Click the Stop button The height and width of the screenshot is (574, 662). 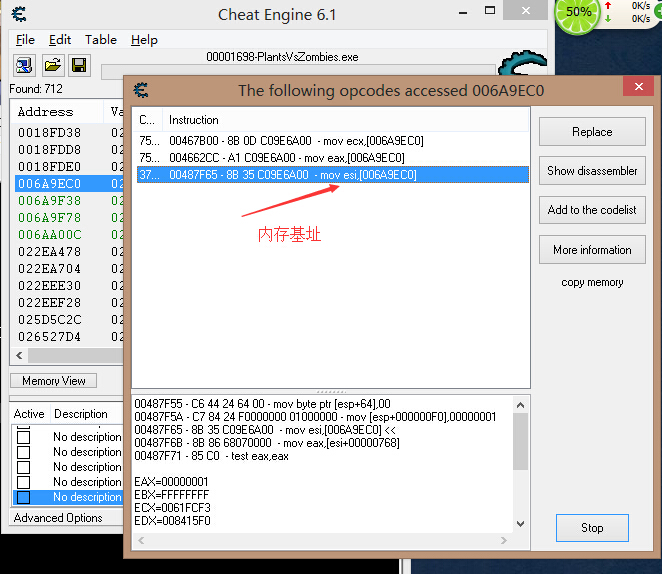point(592,528)
